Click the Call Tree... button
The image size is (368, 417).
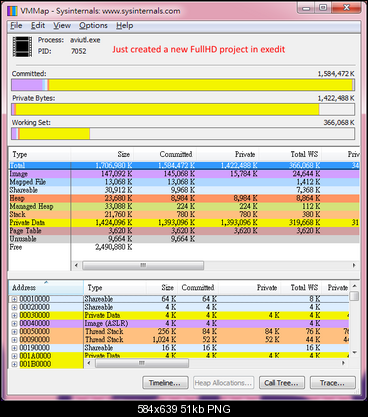coord(282,383)
